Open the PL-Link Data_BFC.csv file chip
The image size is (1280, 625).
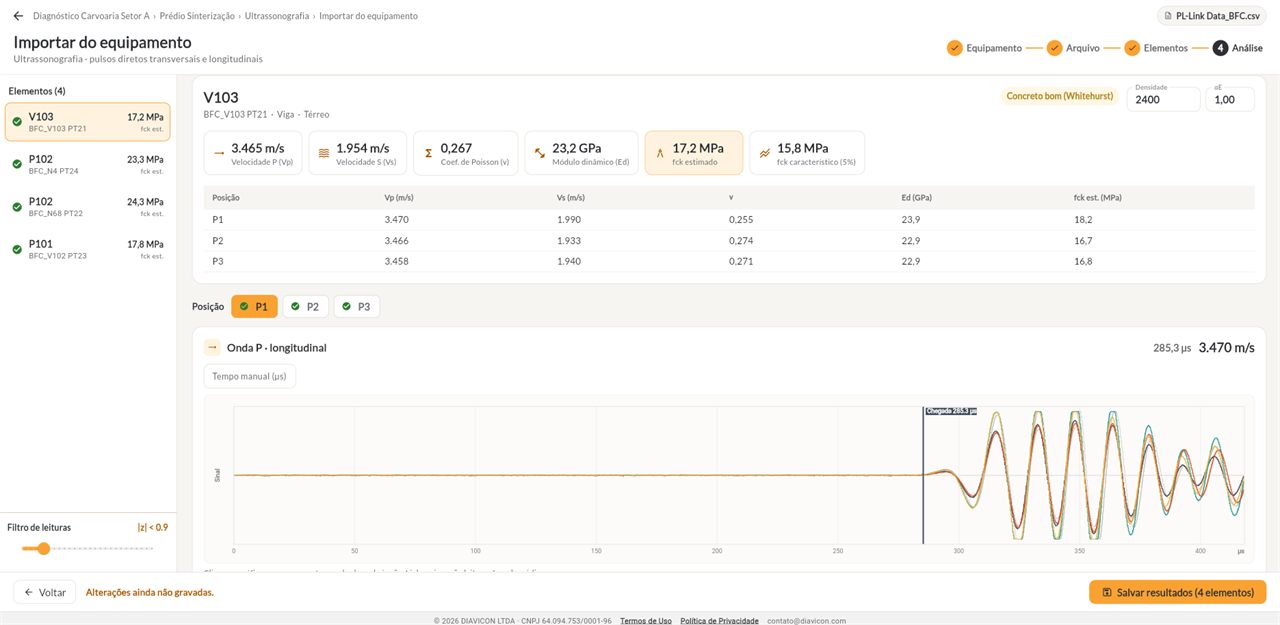(x=1211, y=16)
